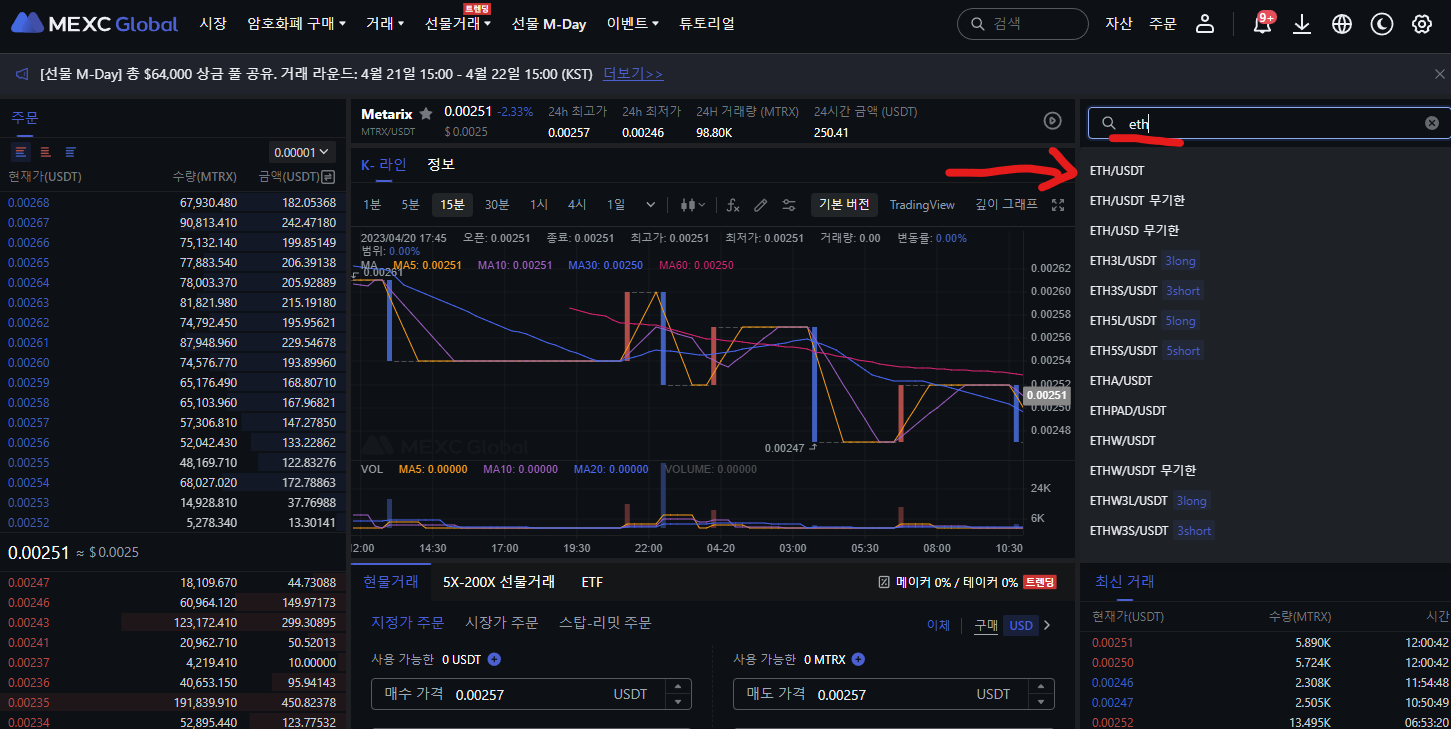Select ETH/USDT from search results
Image resolution: width=1451 pixels, height=729 pixels.
(1117, 171)
